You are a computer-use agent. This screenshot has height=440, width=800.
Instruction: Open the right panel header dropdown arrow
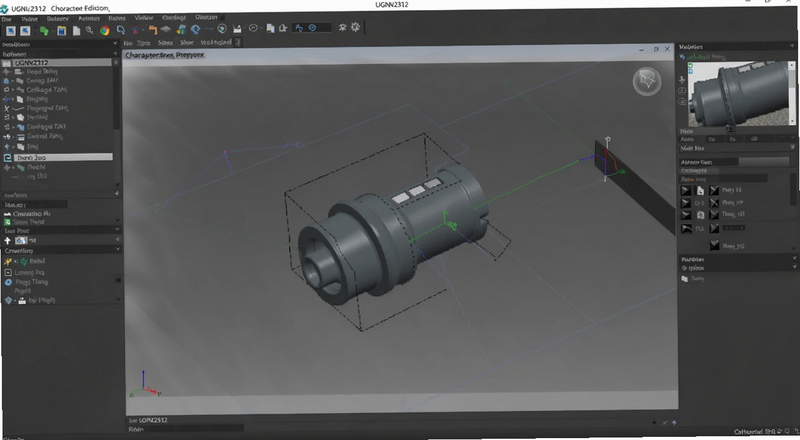792,46
